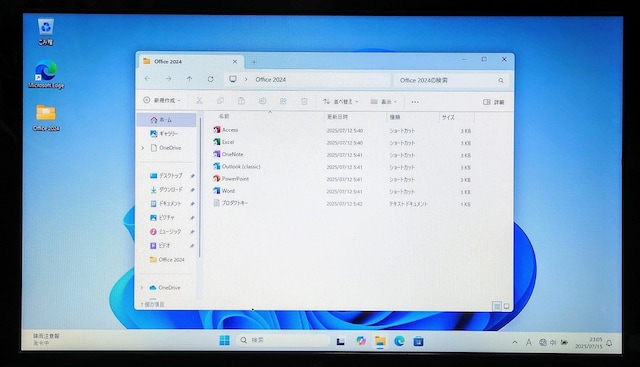The height and width of the screenshot is (367, 640).
Task: Open Task View on taskbar
Action: (x=340, y=341)
